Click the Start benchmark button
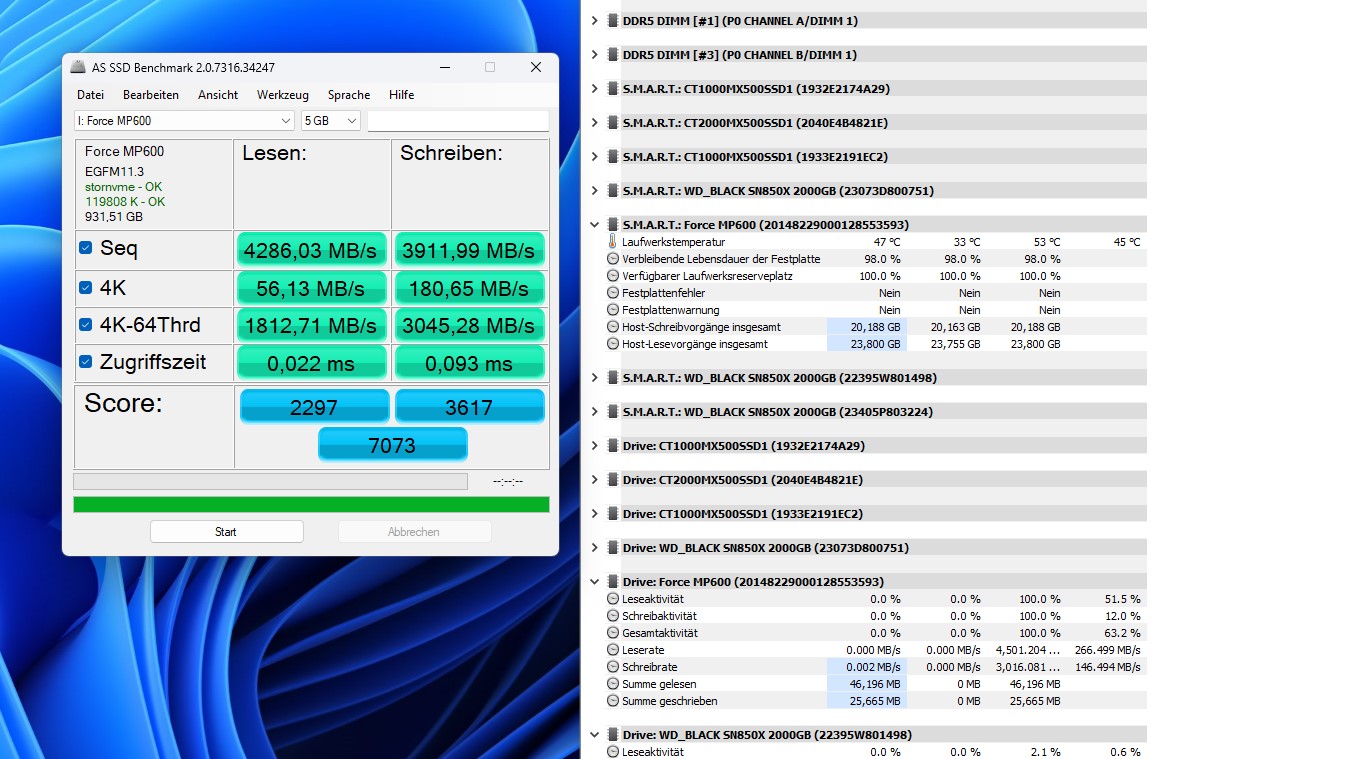The image size is (1346, 759). 226,532
